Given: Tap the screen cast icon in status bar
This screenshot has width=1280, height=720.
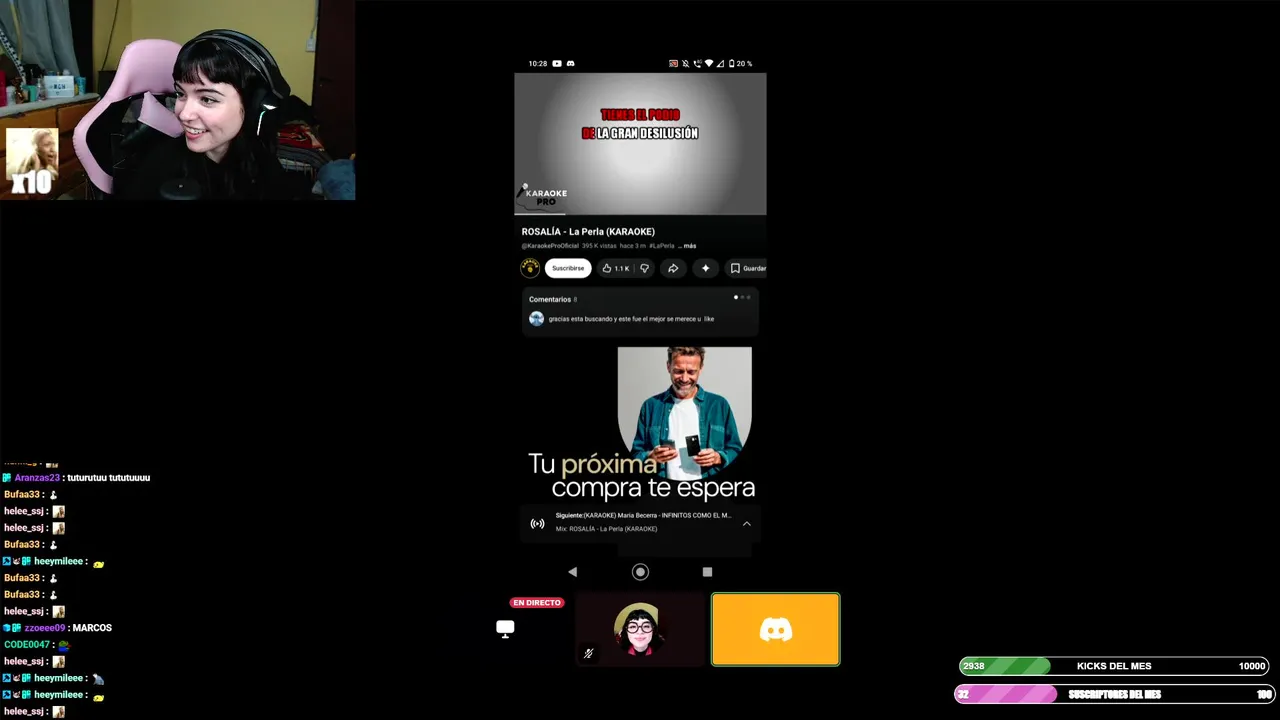Looking at the screenshot, I should coord(674,63).
